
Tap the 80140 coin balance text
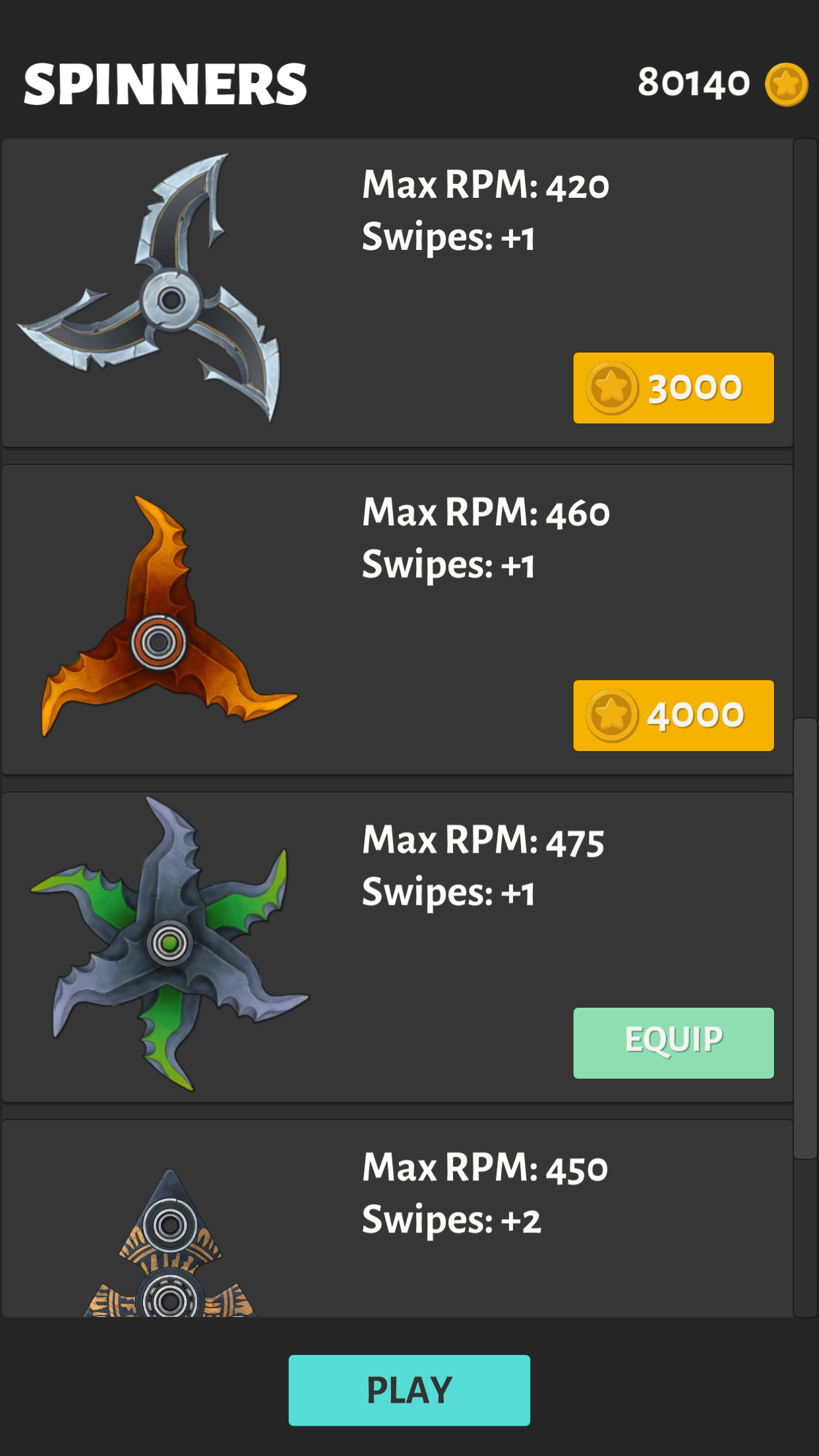pyautogui.click(x=694, y=83)
